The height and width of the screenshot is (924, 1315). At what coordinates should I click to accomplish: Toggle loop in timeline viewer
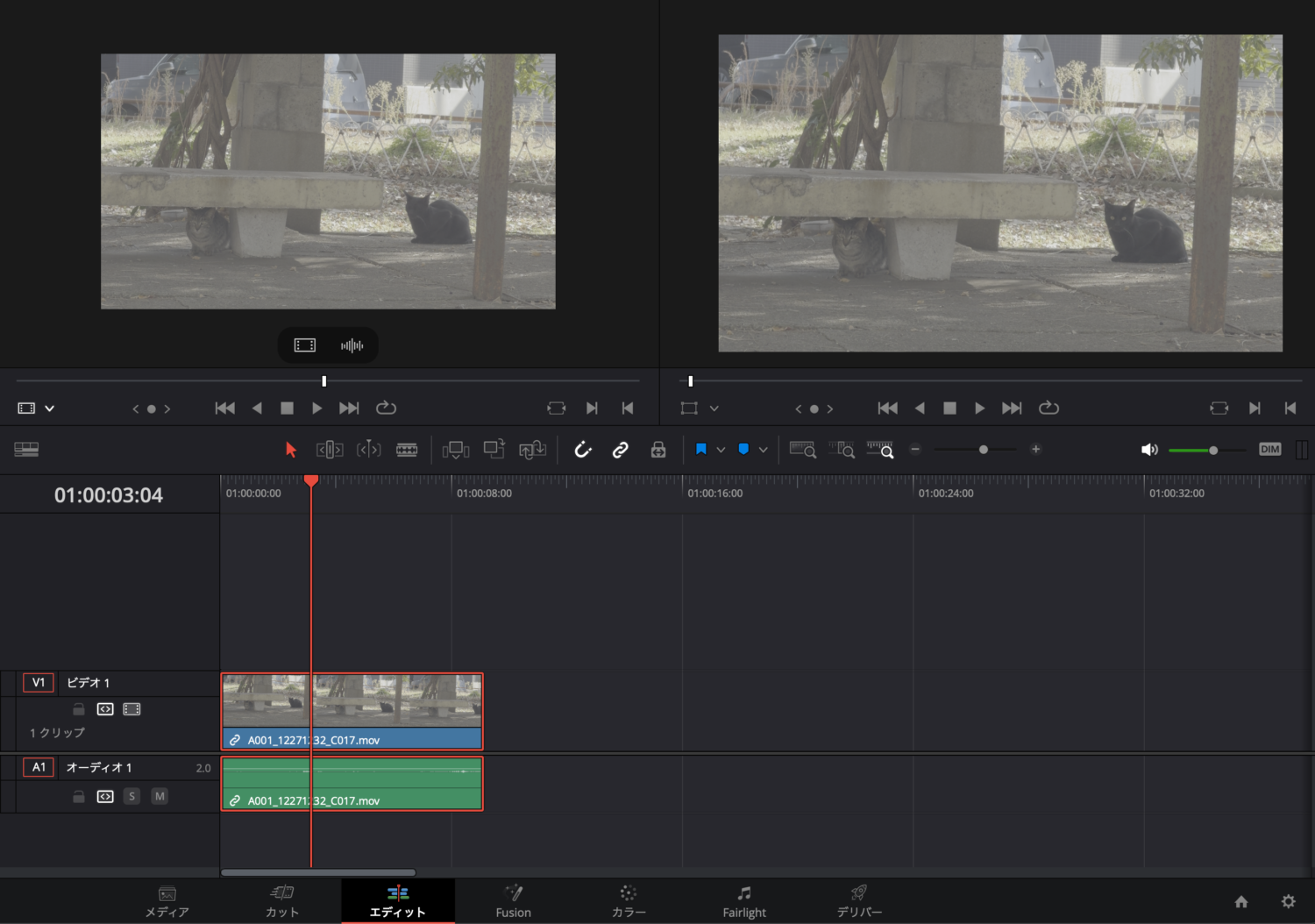click(x=1048, y=409)
